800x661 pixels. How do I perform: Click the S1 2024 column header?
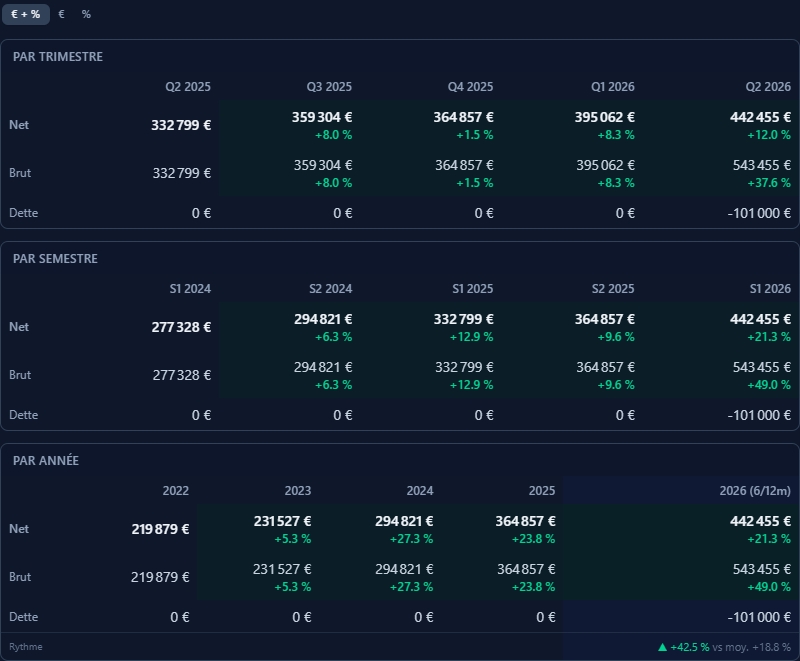(x=190, y=289)
